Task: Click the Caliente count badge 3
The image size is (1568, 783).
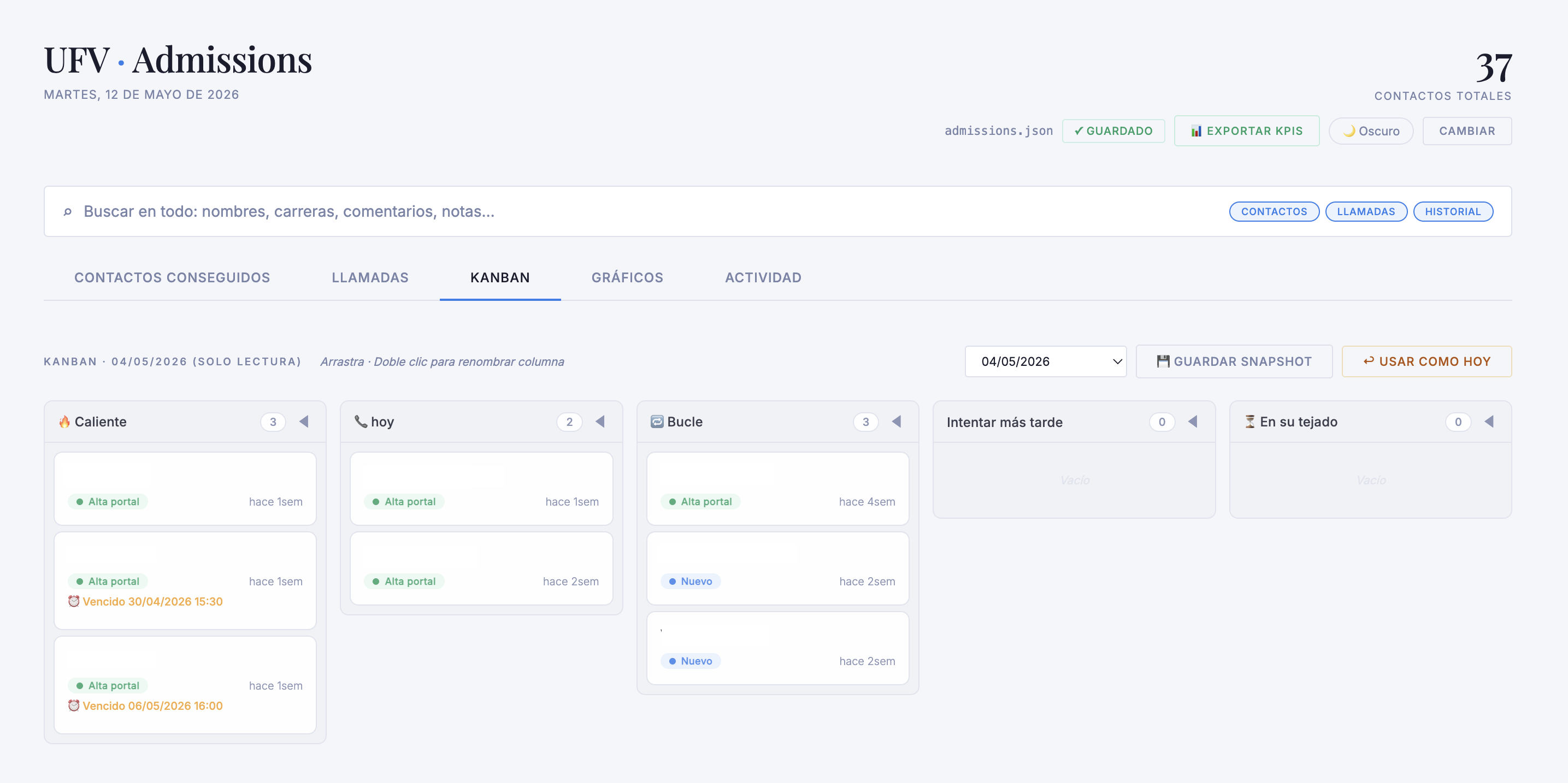Action: [x=273, y=422]
